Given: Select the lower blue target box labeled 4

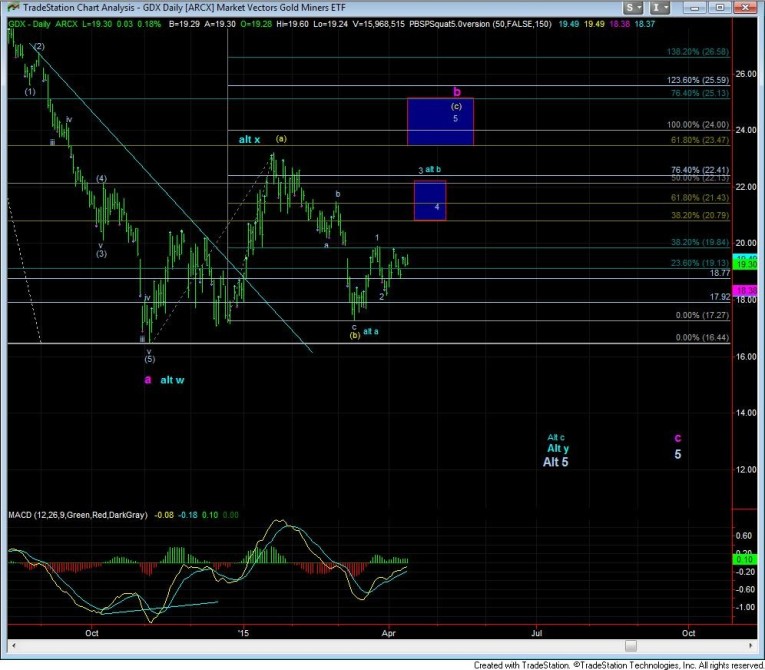Looking at the screenshot, I should tap(430, 200).
